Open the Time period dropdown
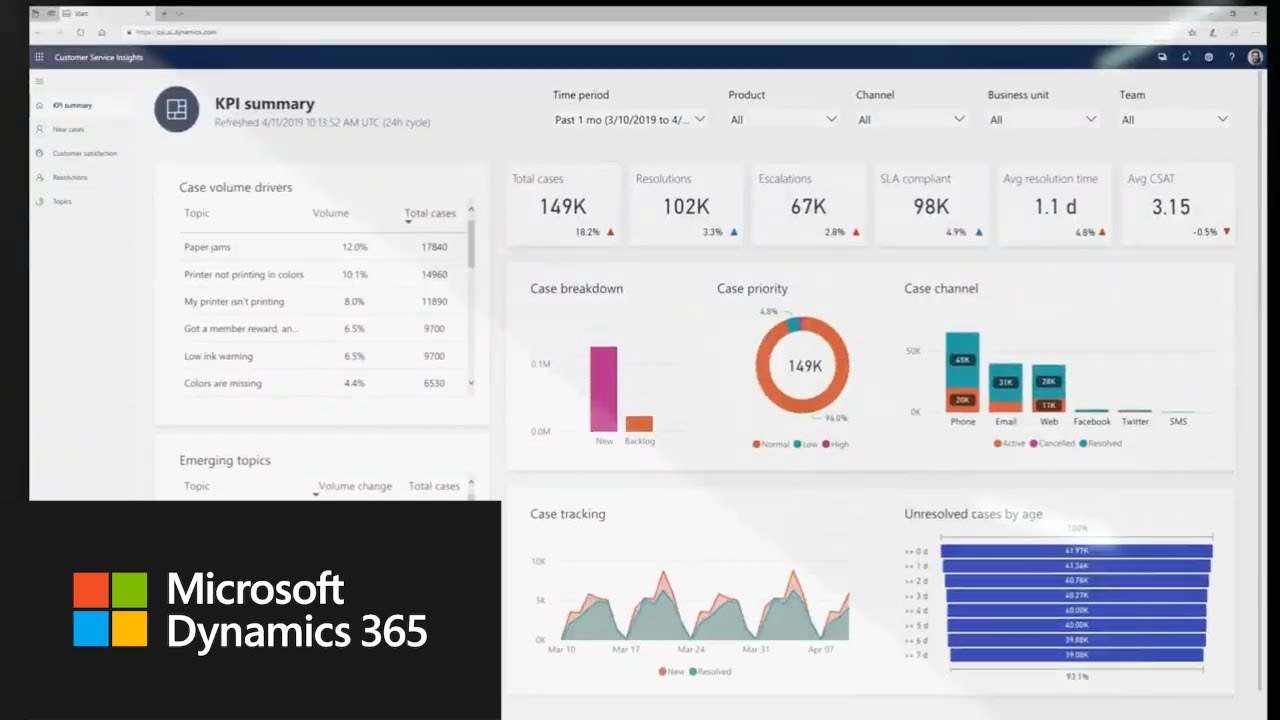Image resolution: width=1280 pixels, height=720 pixels. pos(630,118)
